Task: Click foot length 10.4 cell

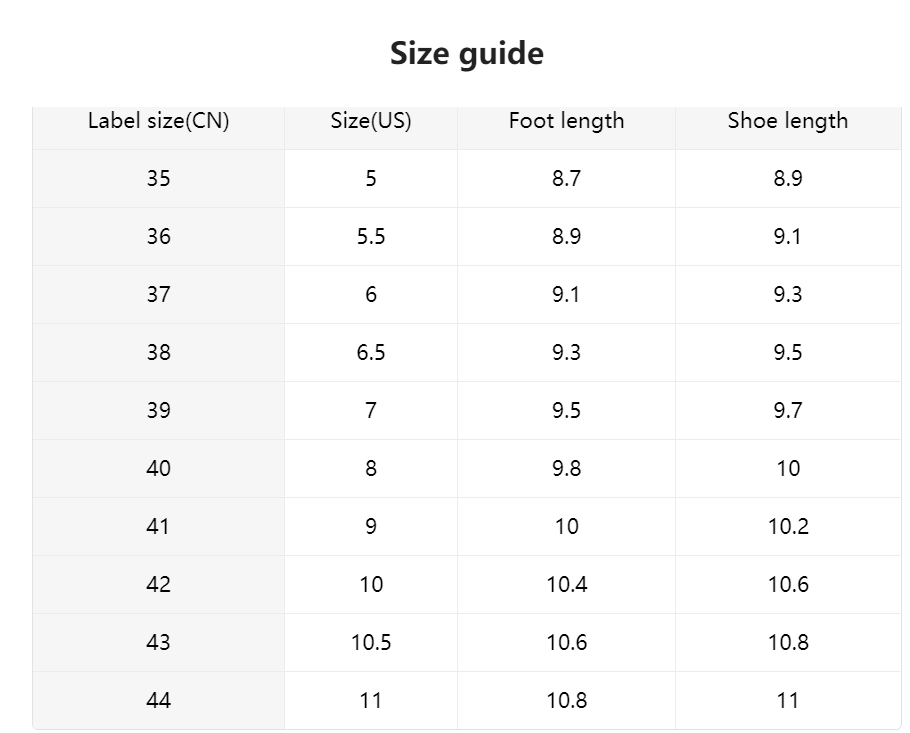Action: [566, 585]
